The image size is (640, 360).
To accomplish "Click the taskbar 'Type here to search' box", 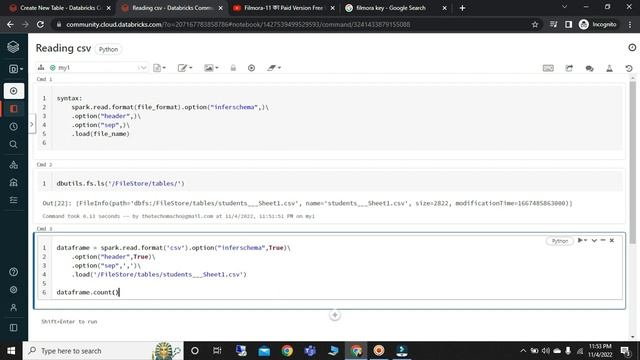I will (104, 351).
